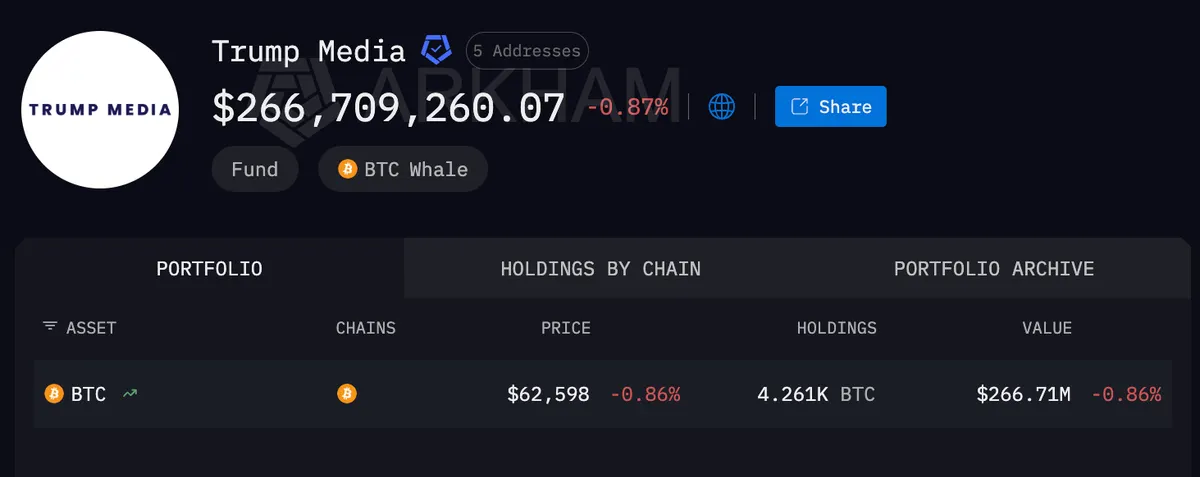The image size is (1200, 477).
Task: Click the share arrow icon
Action: [x=799, y=106]
